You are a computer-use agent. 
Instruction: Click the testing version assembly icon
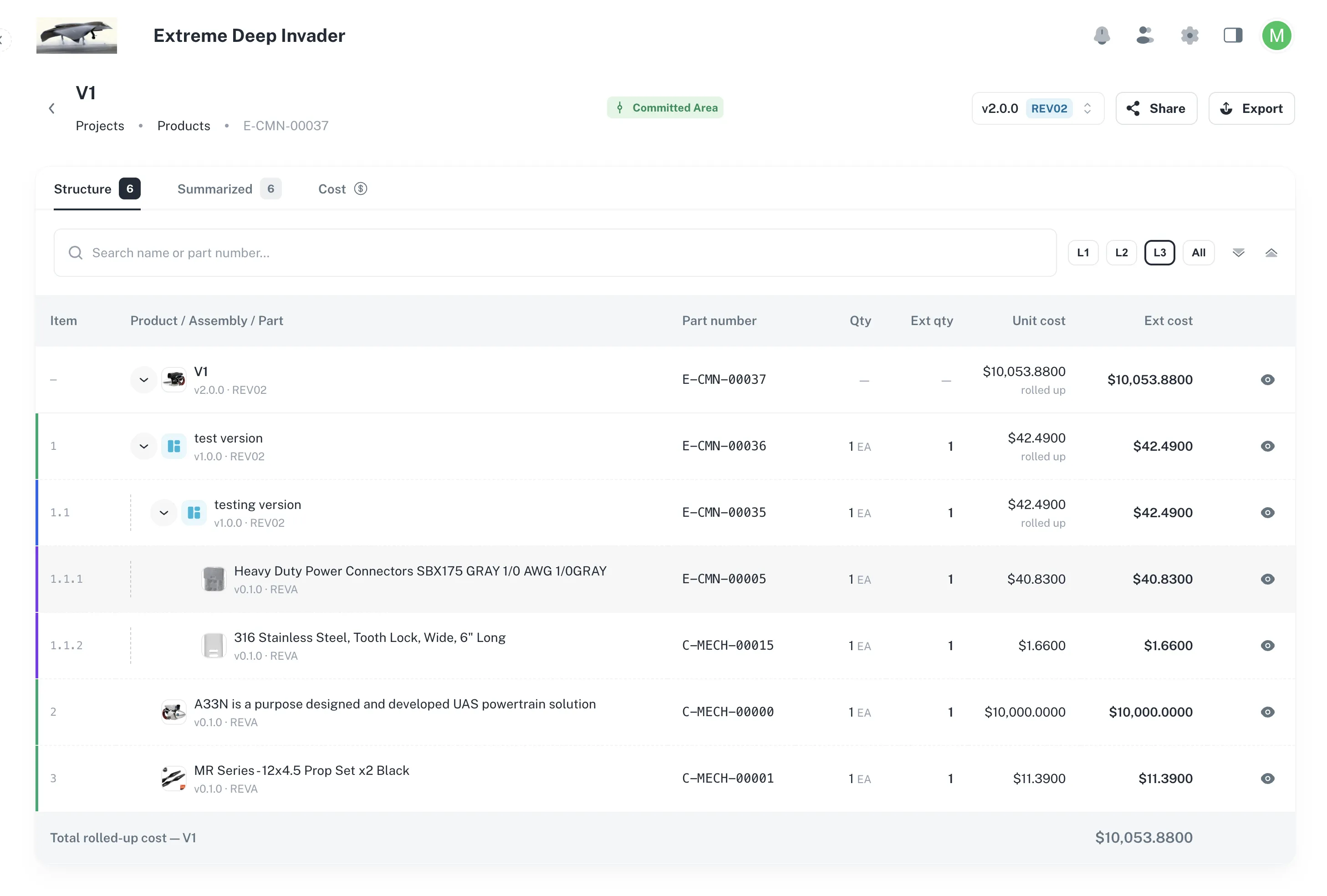(194, 513)
